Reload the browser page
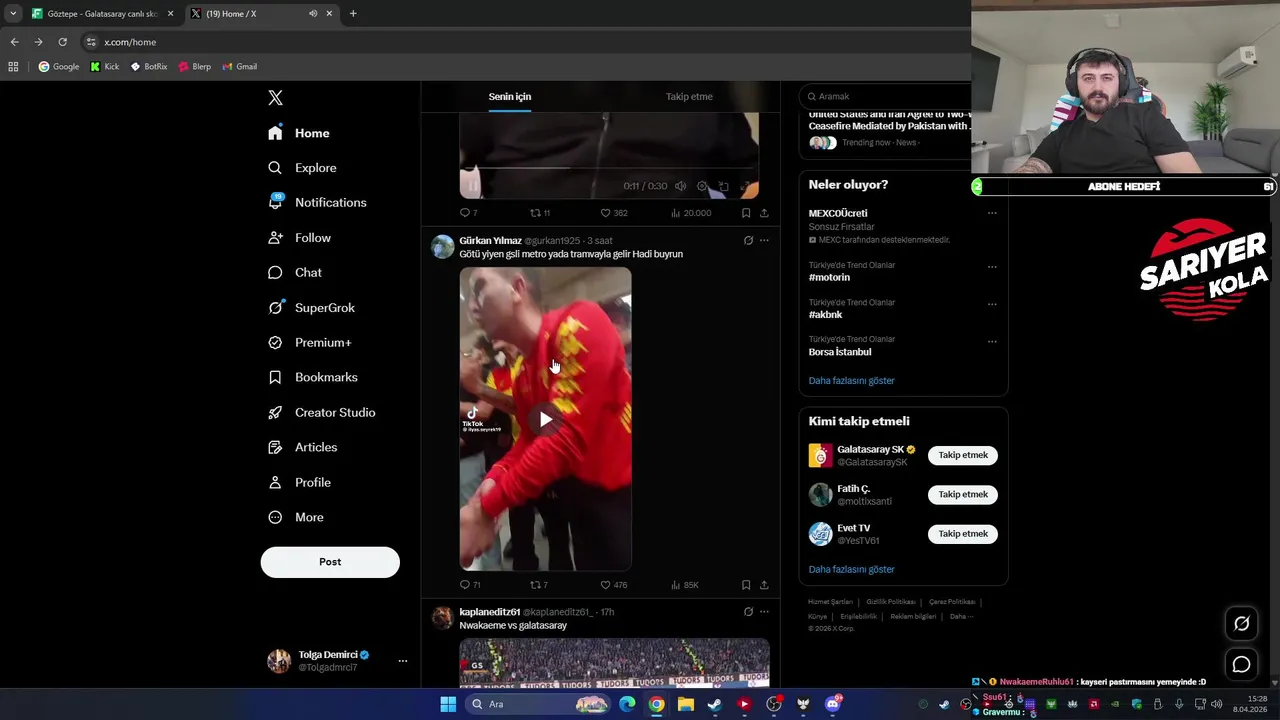Viewport: 1280px width, 720px height. [62, 42]
